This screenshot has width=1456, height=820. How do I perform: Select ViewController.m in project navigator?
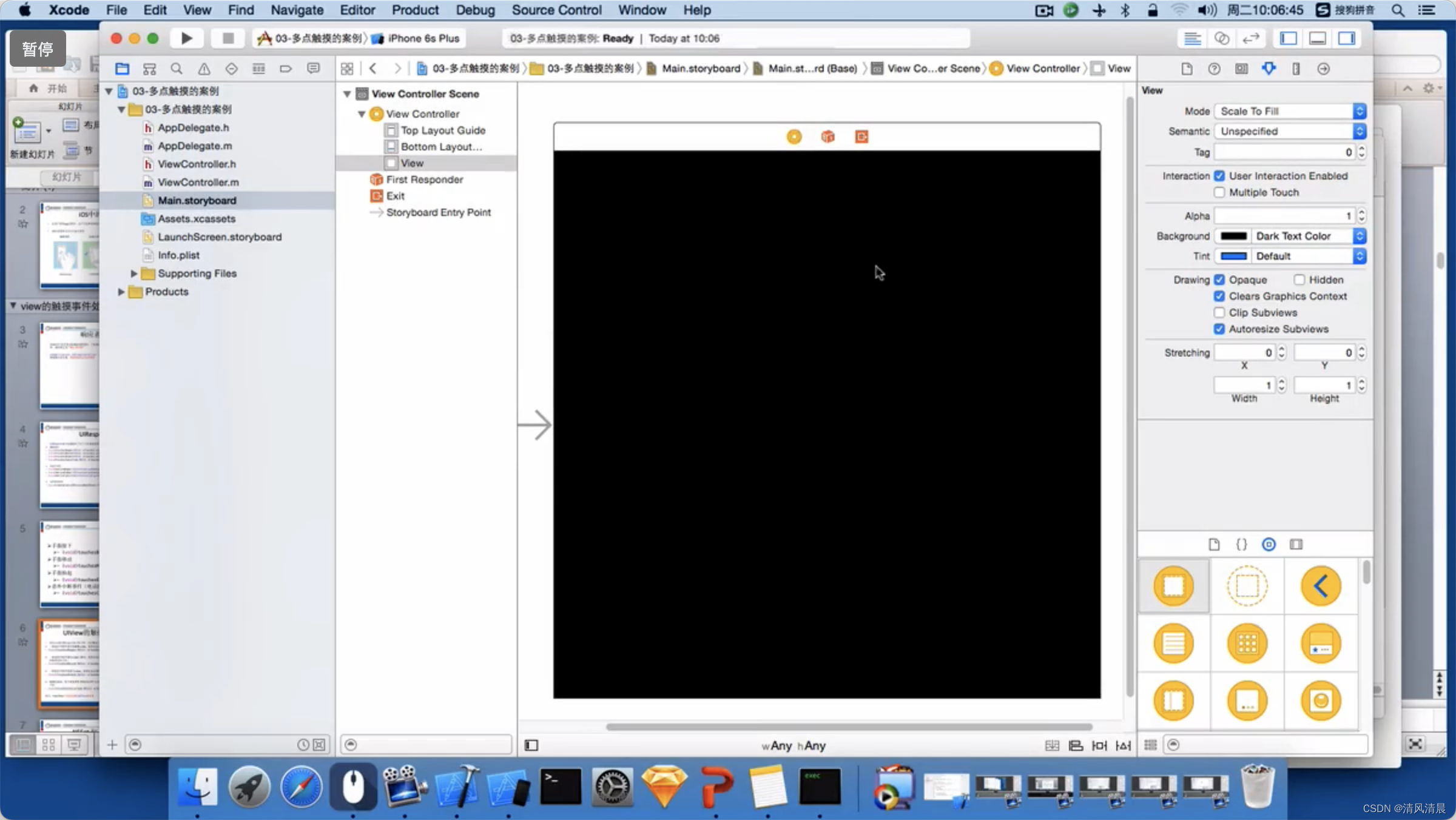coord(198,182)
